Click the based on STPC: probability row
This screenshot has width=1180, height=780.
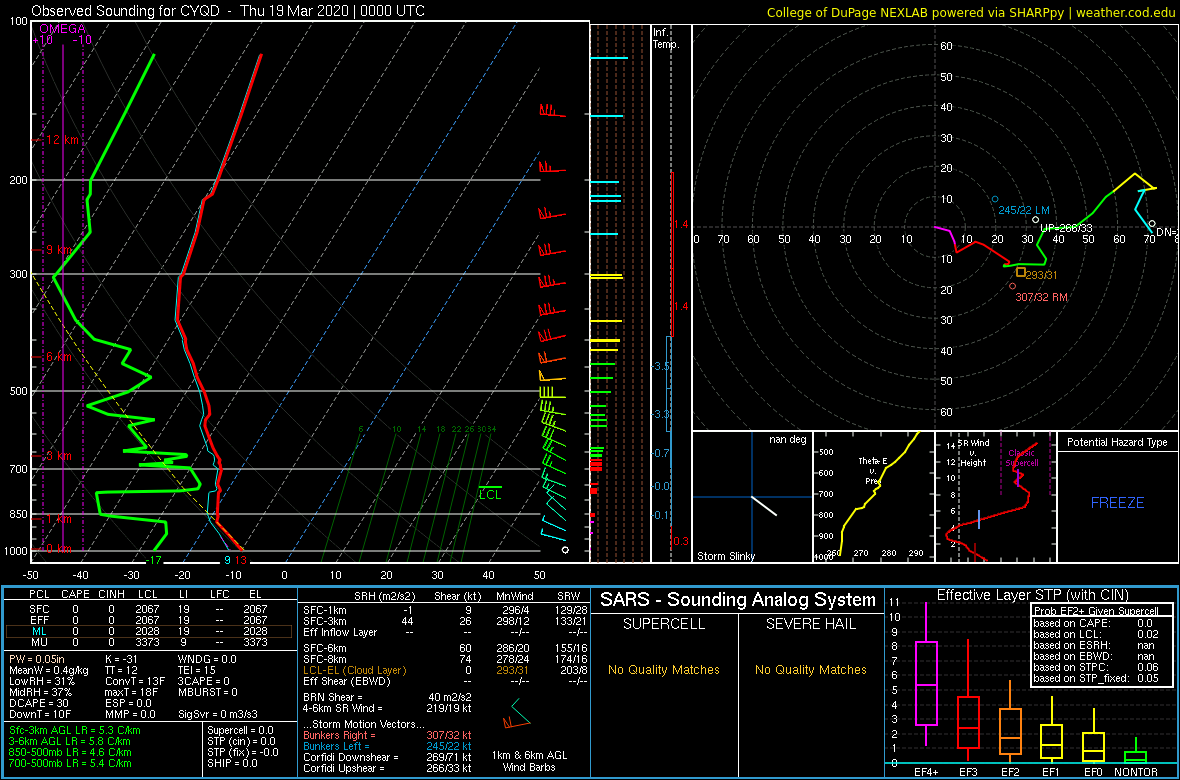click(x=1095, y=668)
